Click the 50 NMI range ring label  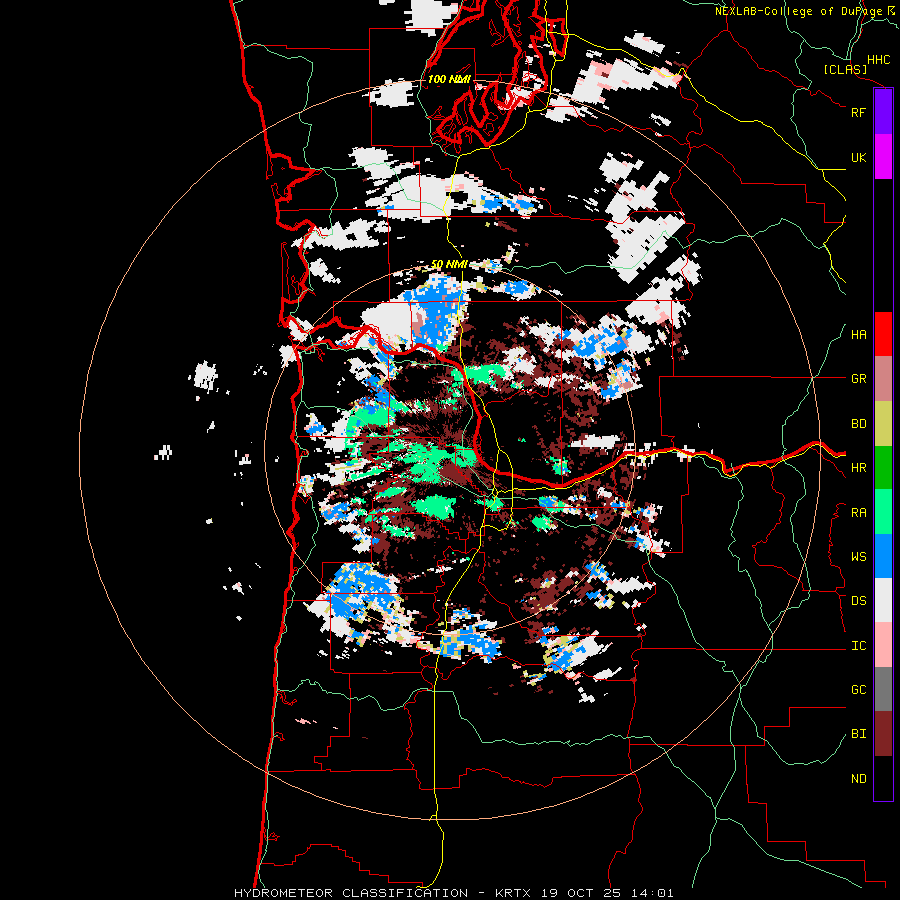(449, 265)
